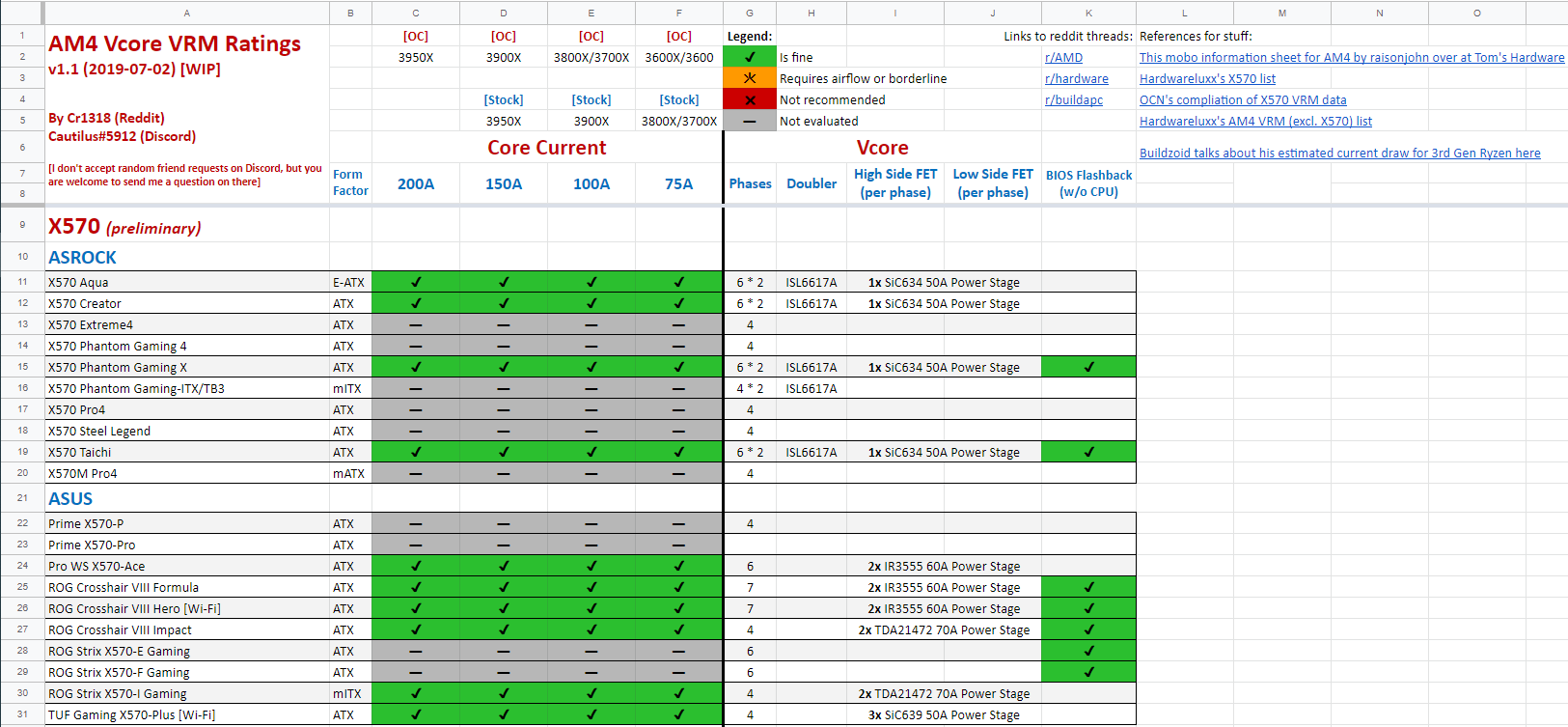Click the 200A checkmark cell for X570 Aqua

point(416,282)
